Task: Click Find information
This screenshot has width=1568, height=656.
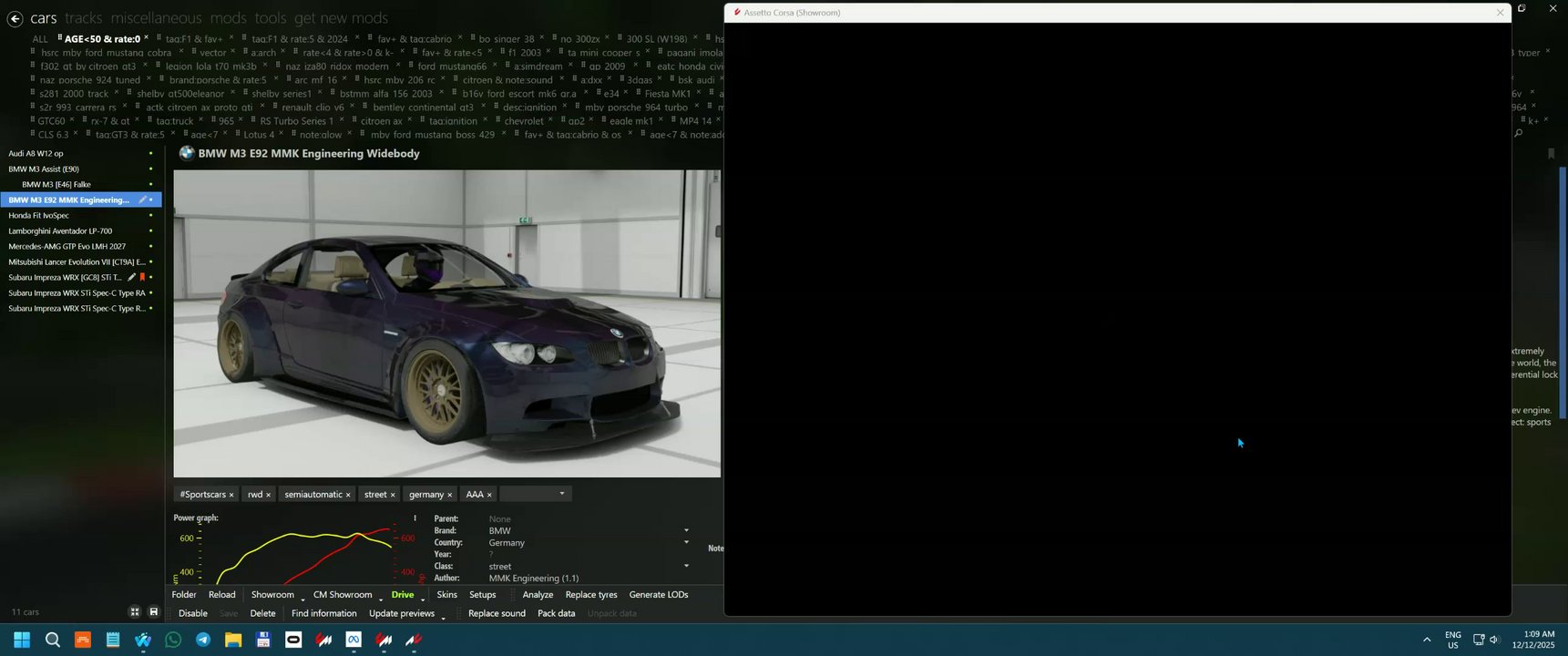Action: [324, 613]
